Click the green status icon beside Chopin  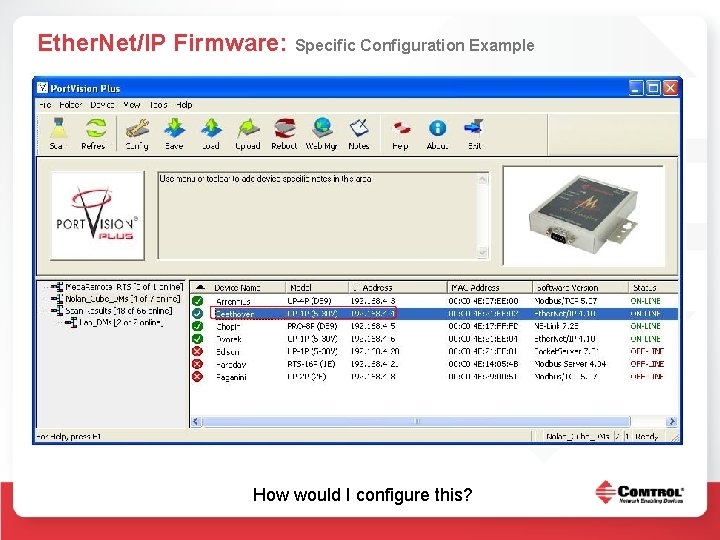197,326
